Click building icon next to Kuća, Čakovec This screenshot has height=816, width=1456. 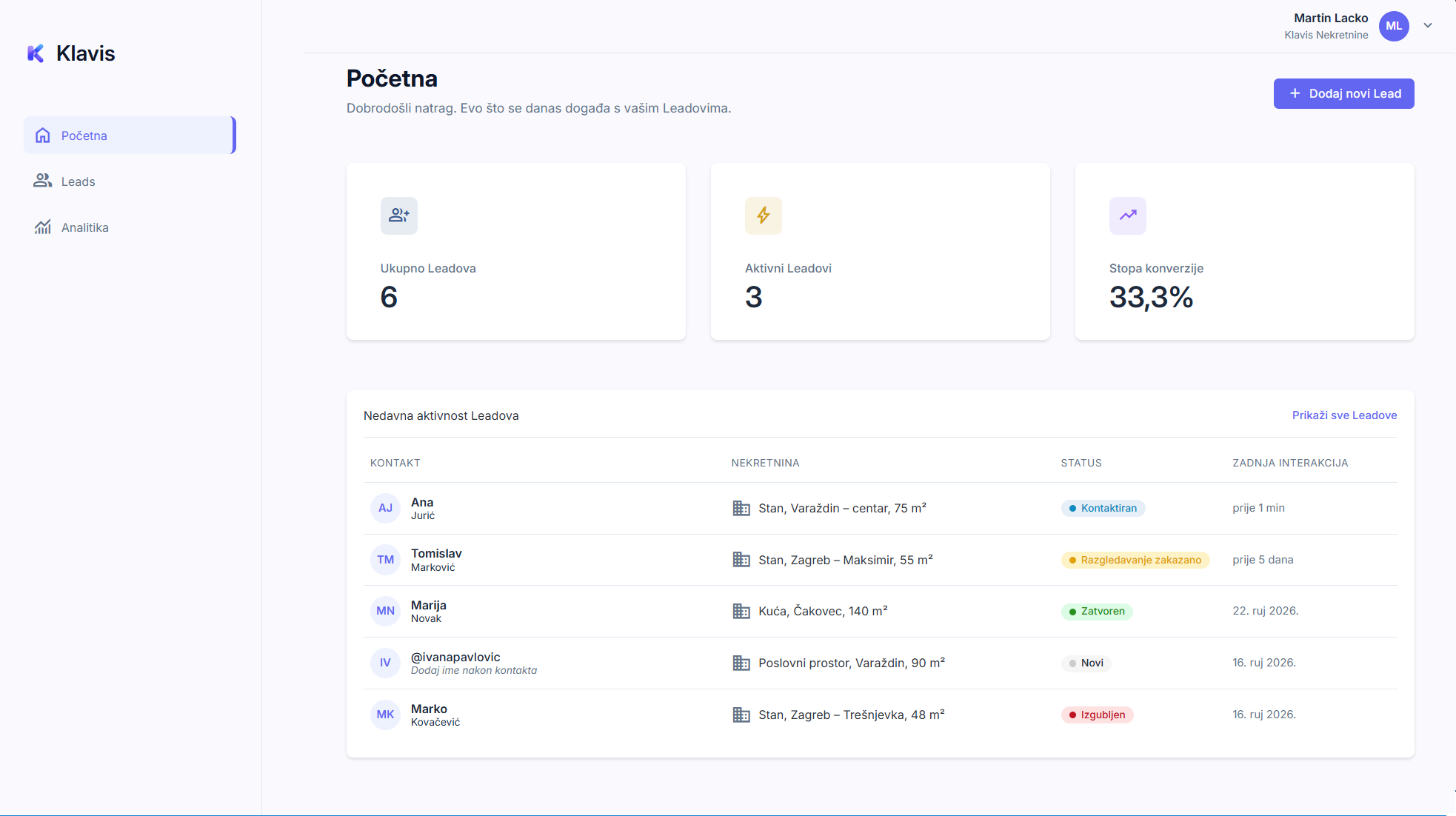tap(741, 611)
